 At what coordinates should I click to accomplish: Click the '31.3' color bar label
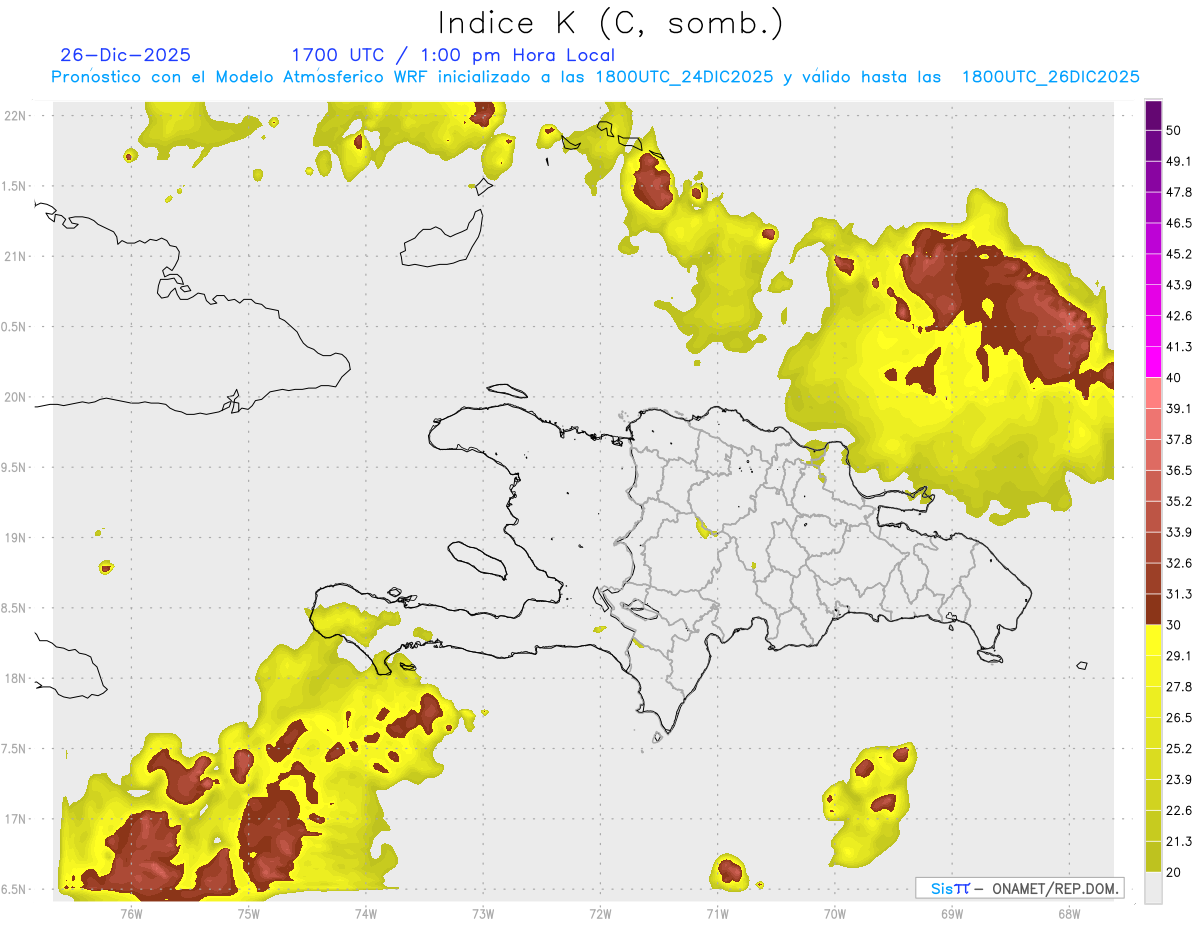[x=1179, y=594]
